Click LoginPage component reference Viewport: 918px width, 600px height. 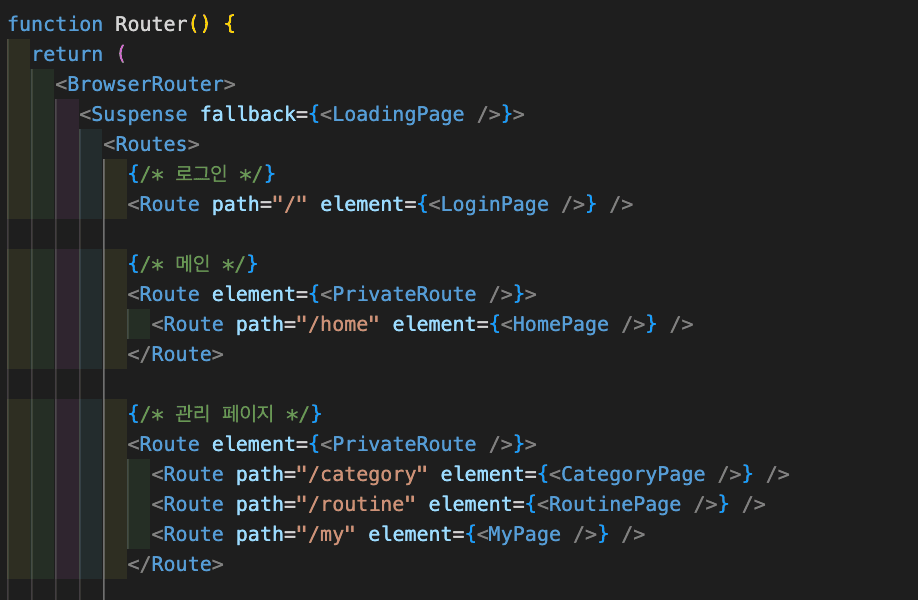[x=495, y=204]
